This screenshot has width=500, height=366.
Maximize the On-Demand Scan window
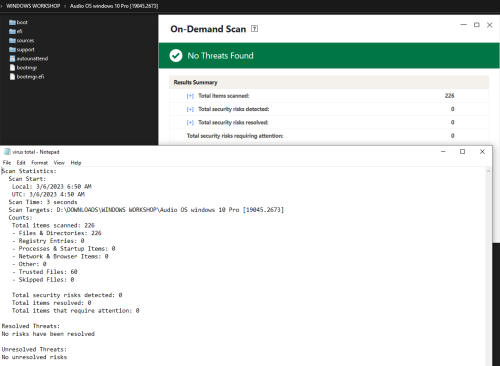pos(477,25)
